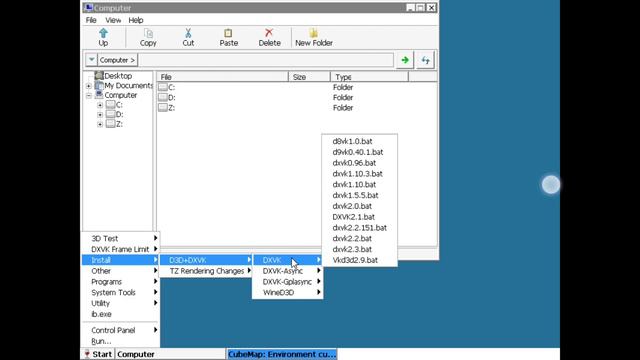Collapse the Computer tree node
This screenshot has height=360, width=640.
tap(89, 96)
